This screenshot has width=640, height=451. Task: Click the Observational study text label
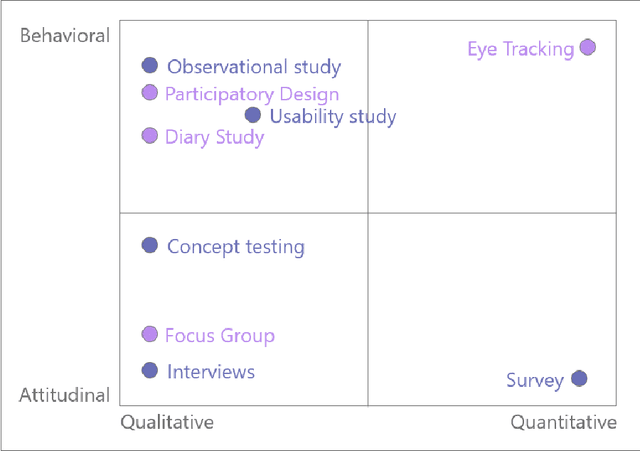pos(254,68)
